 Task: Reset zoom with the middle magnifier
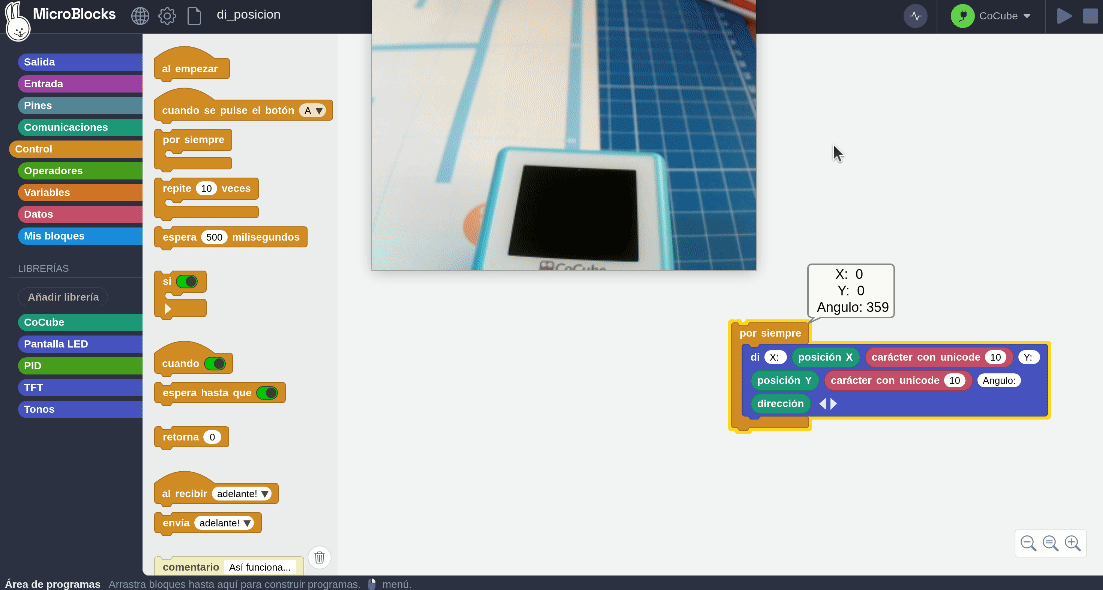click(1050, 543)
